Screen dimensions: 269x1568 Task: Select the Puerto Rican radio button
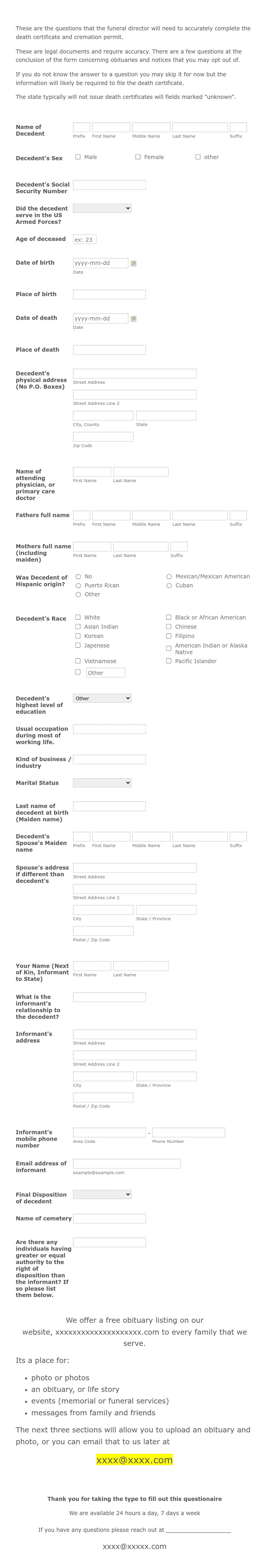point(78,586)
